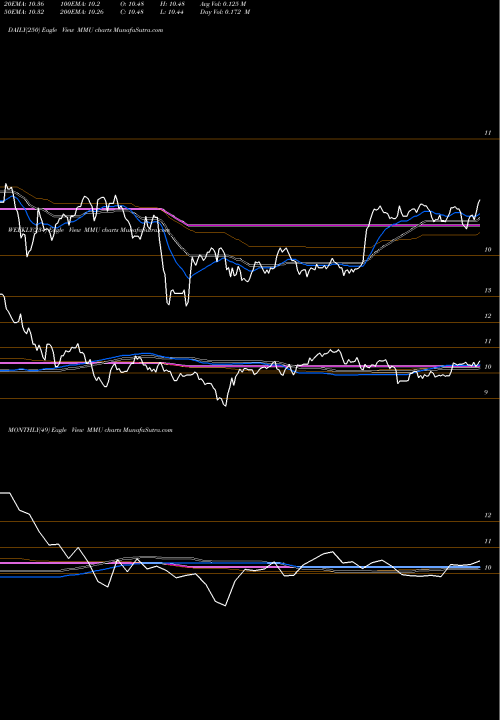Click the 200EMA reading
500x720 pixels.
click(x=81, y=12)
